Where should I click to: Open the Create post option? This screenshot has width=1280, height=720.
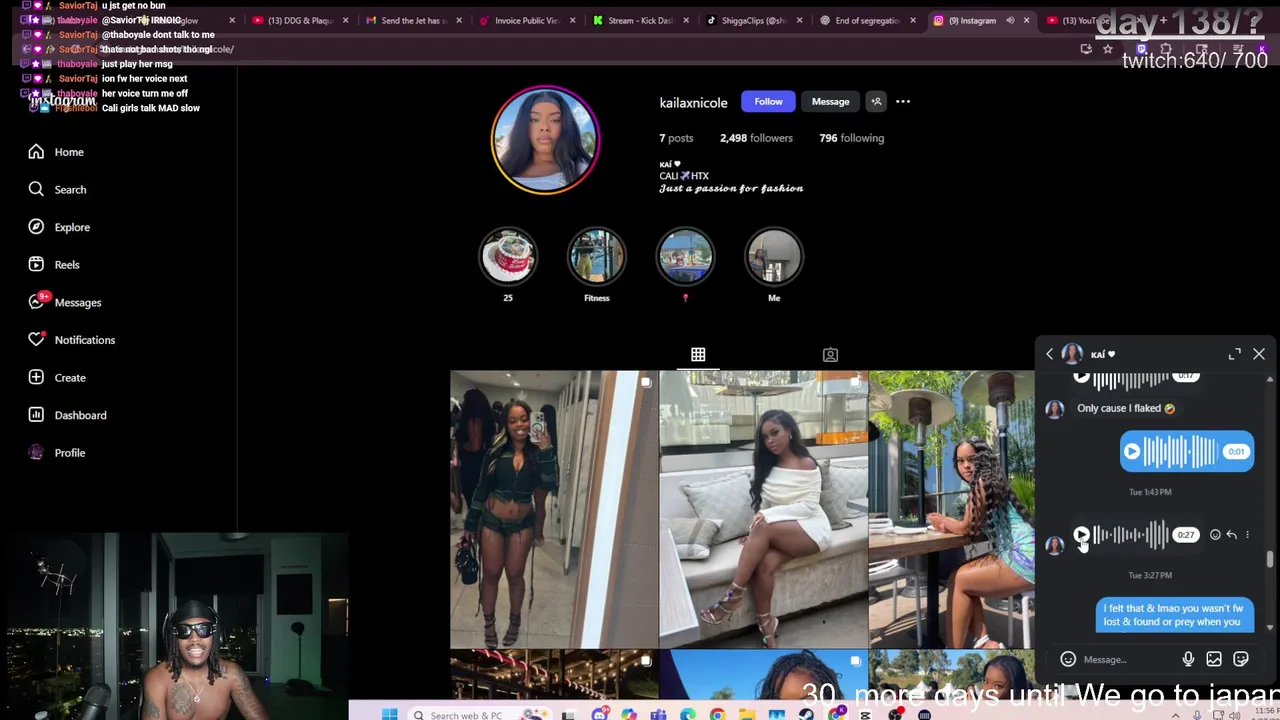(57, 378)
